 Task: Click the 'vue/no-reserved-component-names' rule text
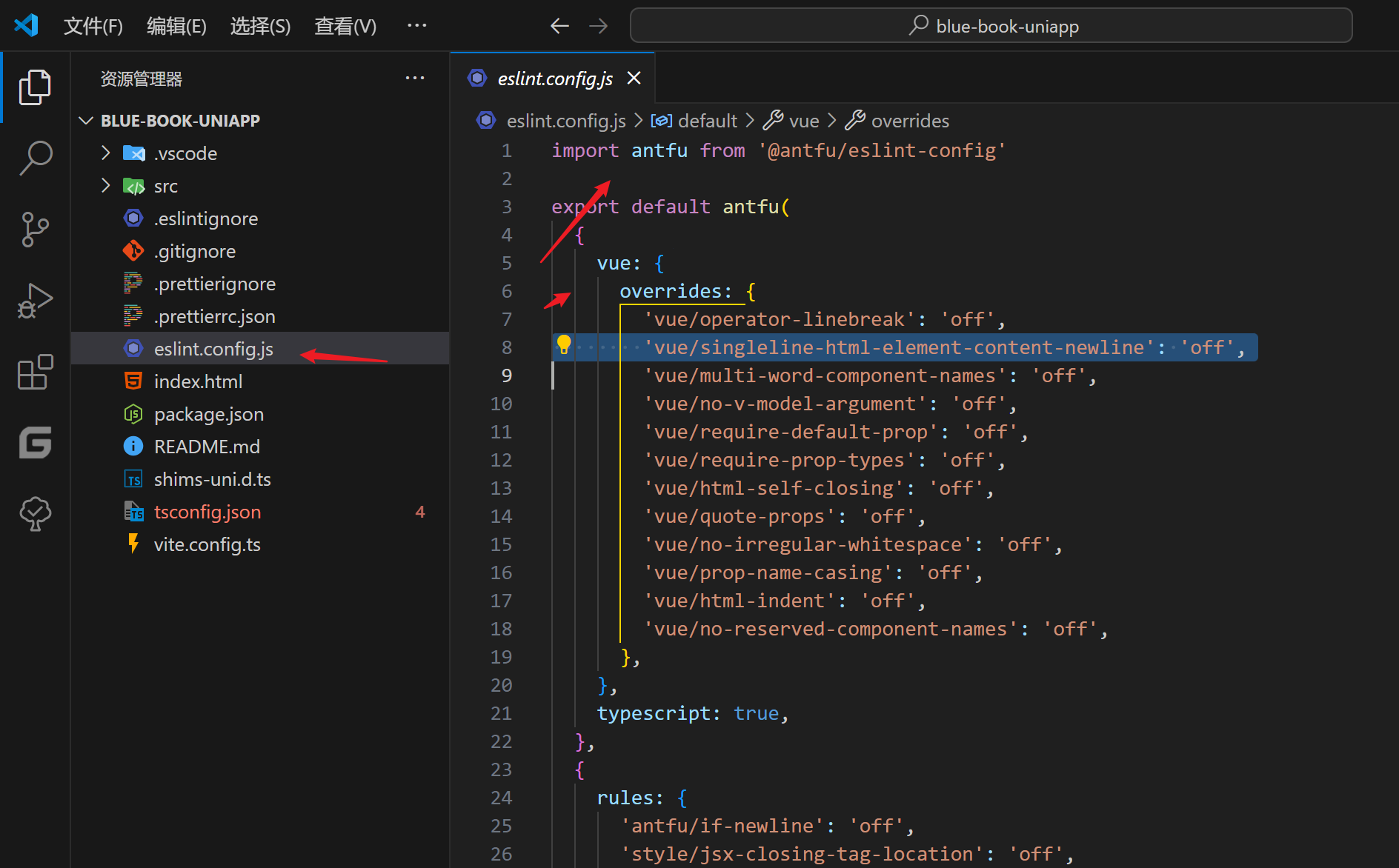(830, 629)
